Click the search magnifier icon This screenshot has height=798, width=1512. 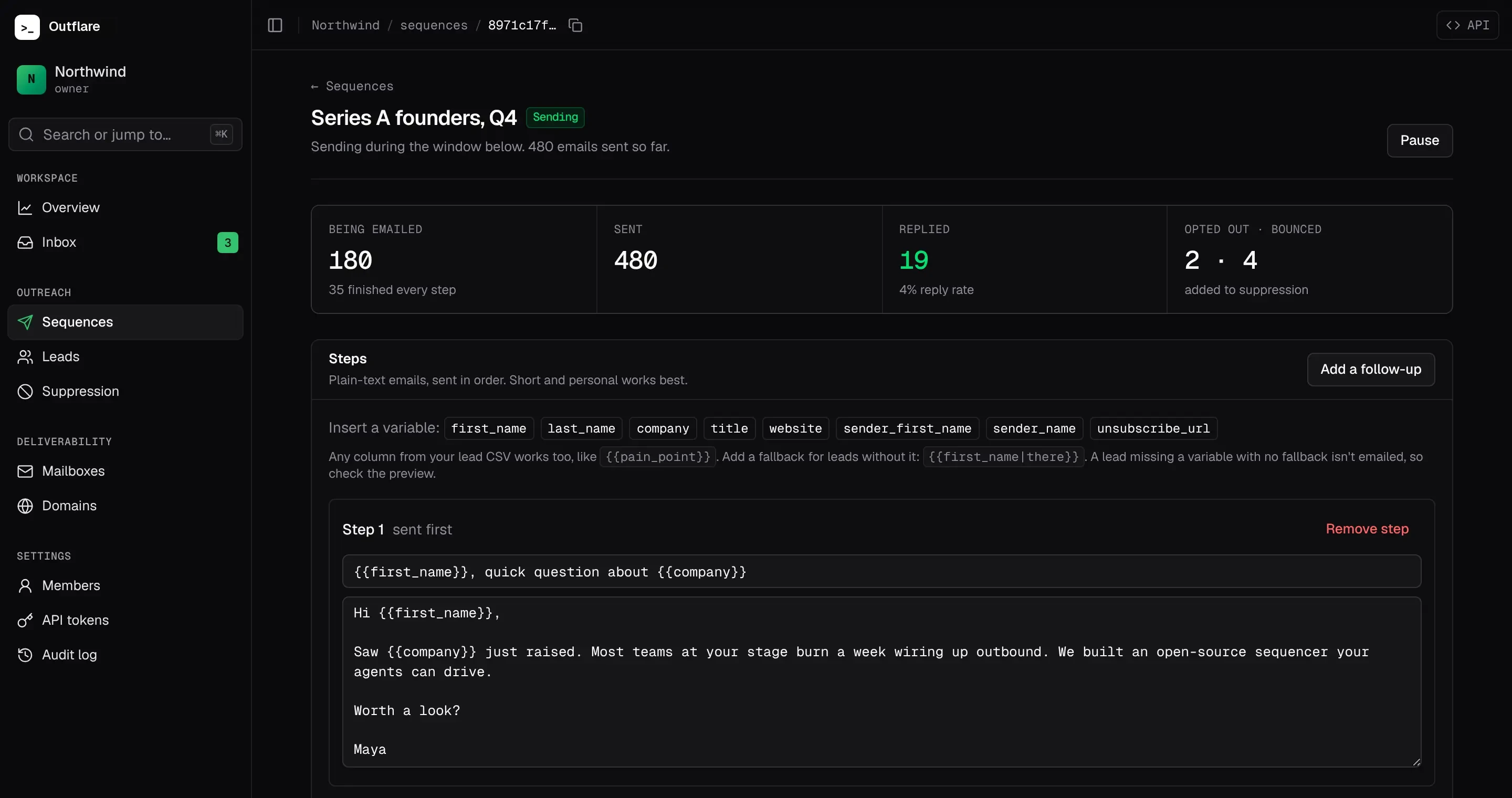click(x=26, y=134)
